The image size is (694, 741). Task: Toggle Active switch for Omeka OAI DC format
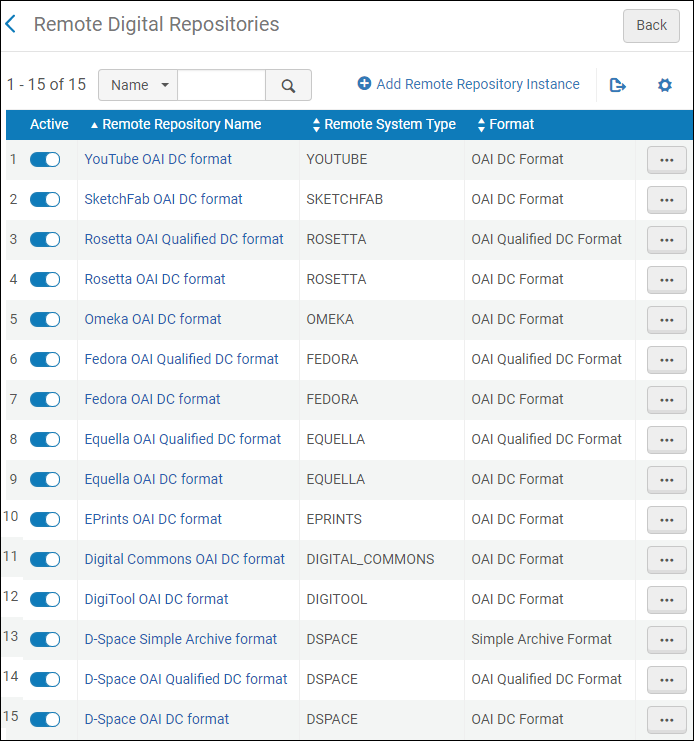[x=45, y=319]
